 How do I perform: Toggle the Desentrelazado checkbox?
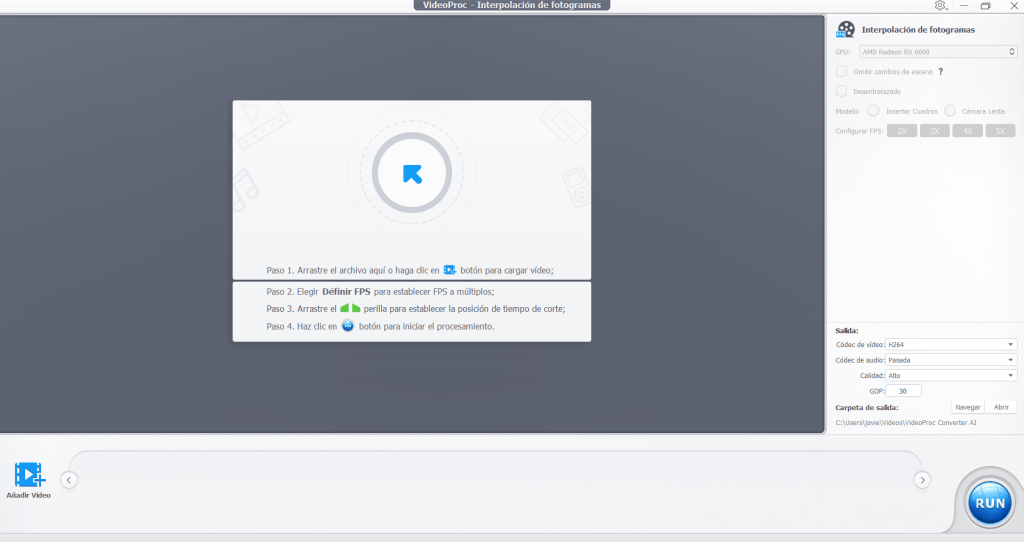point(841,91)
